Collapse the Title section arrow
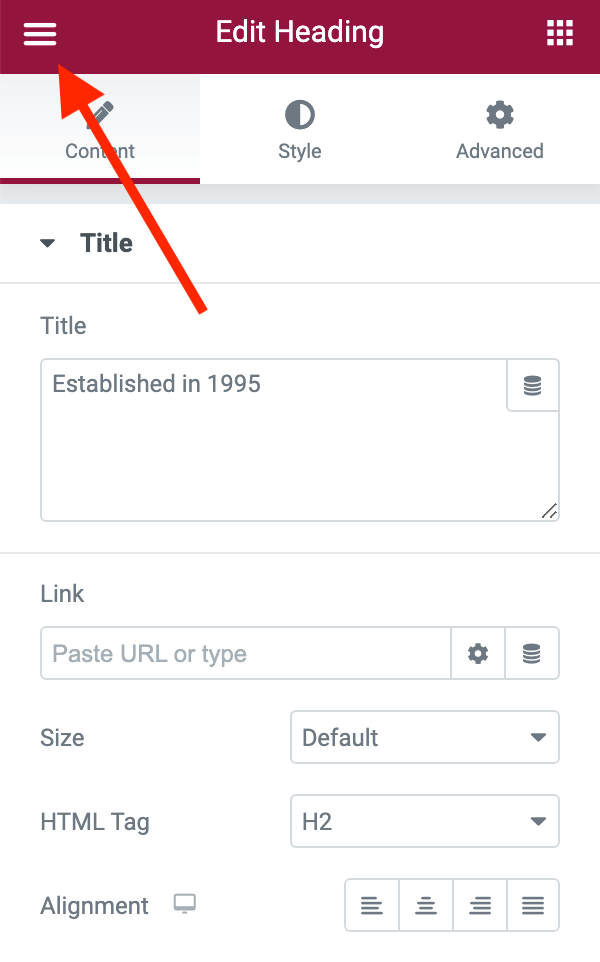The width and height of the screenshot is (600, 962). click(x=47, y=243)
